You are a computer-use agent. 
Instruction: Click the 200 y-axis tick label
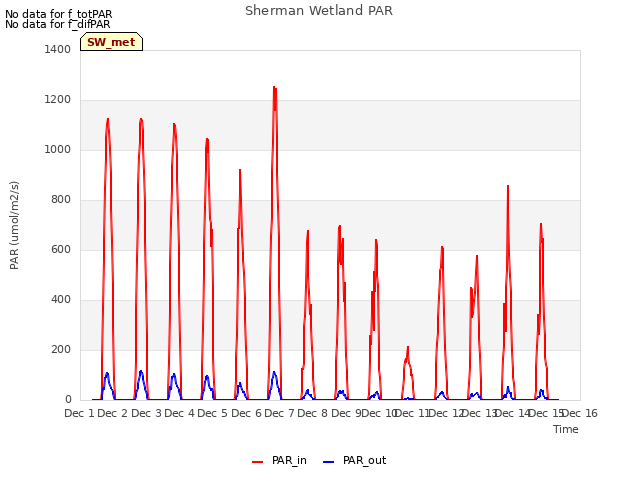tap(61, 349)
